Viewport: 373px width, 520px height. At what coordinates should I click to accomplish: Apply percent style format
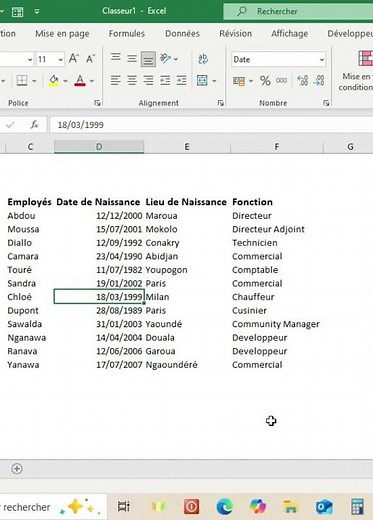tap(265, 81)
